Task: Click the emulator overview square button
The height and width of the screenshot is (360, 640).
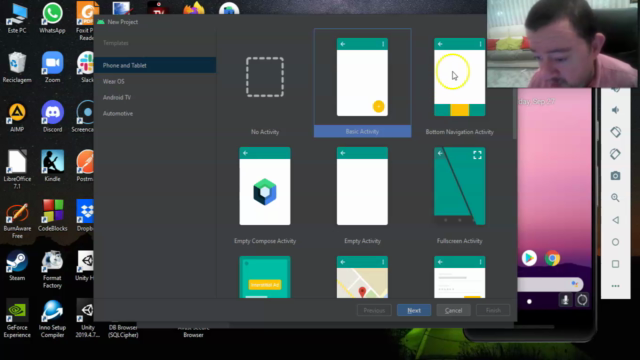Action: [x=616, y=264]
